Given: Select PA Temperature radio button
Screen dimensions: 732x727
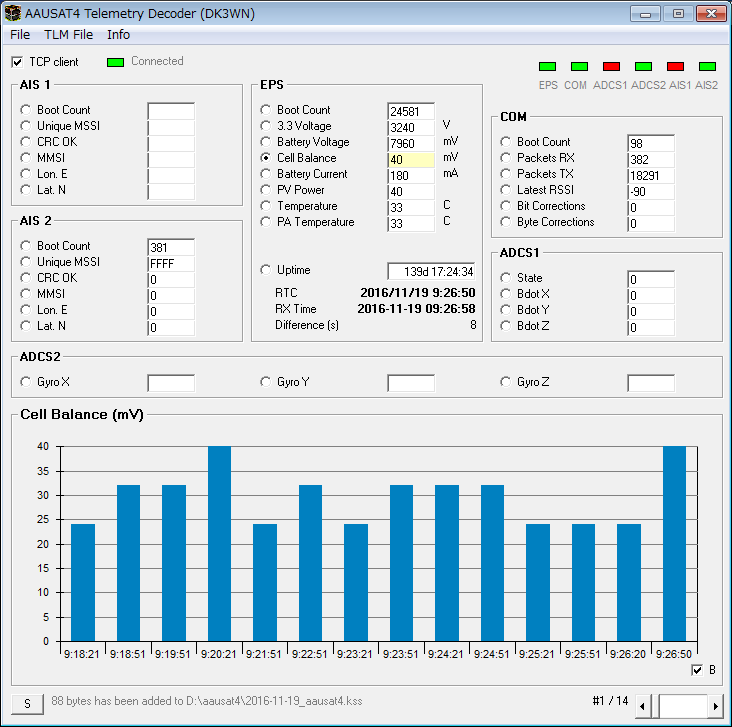Looking at the screenshot, I should point(266,222).
